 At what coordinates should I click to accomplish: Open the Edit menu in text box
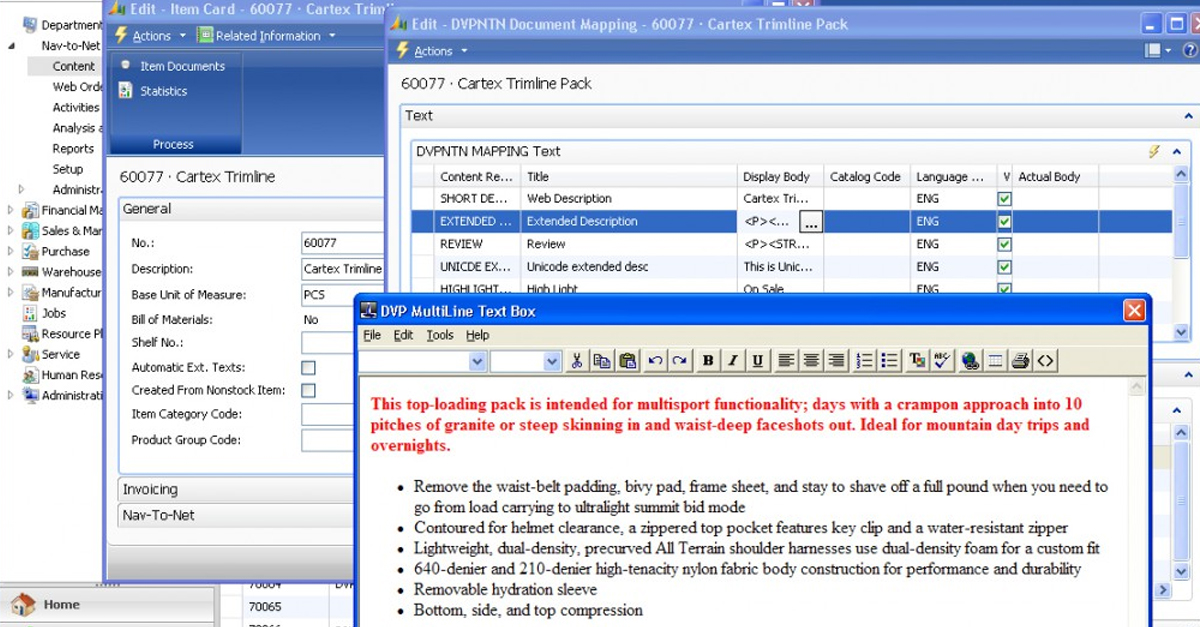[403, 335]
